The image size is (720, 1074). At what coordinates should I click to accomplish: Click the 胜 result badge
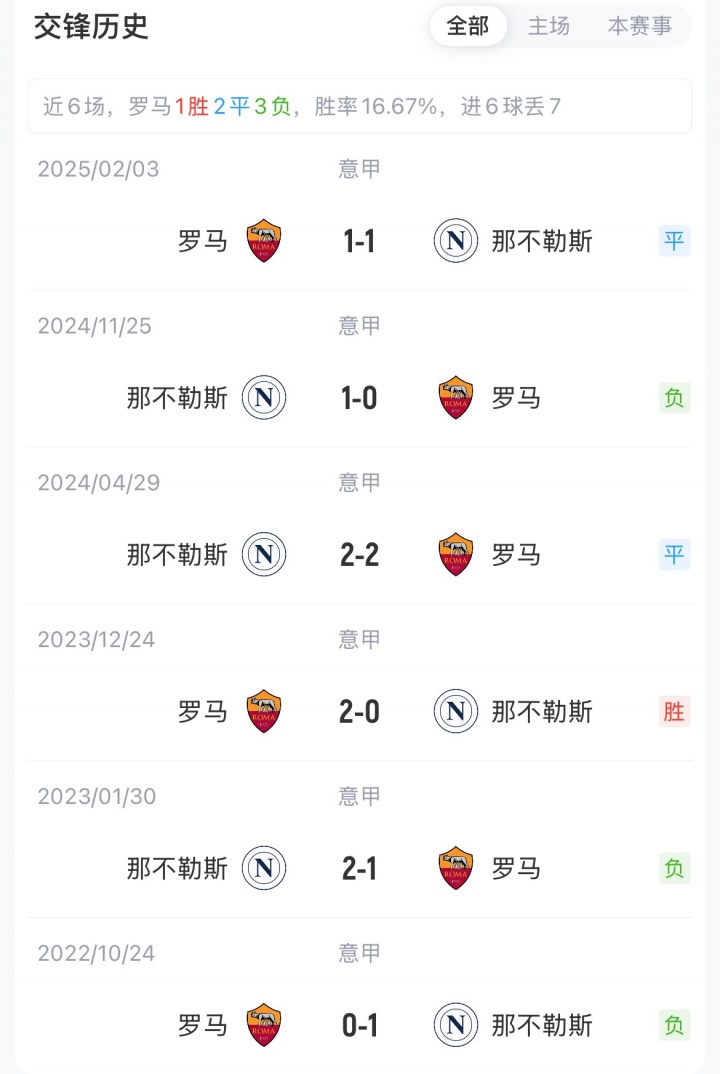click(x=675, y=712)
